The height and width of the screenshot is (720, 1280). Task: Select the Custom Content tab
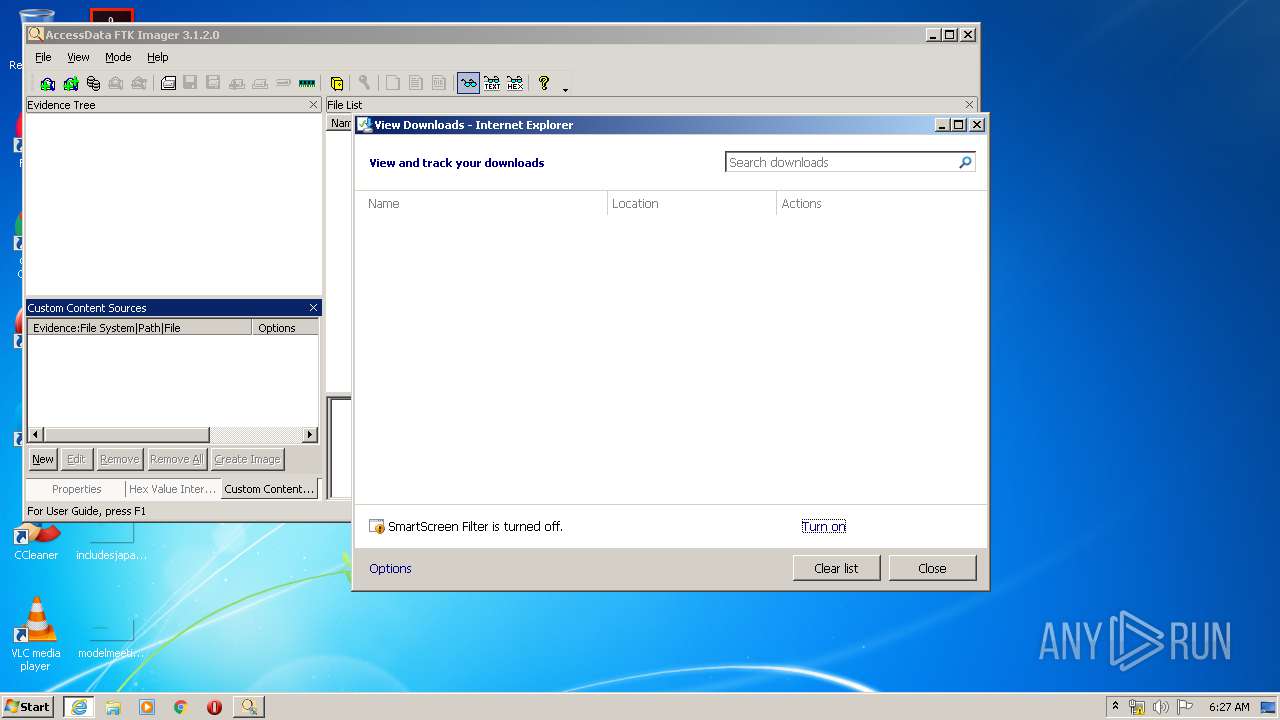pos(269,489)
